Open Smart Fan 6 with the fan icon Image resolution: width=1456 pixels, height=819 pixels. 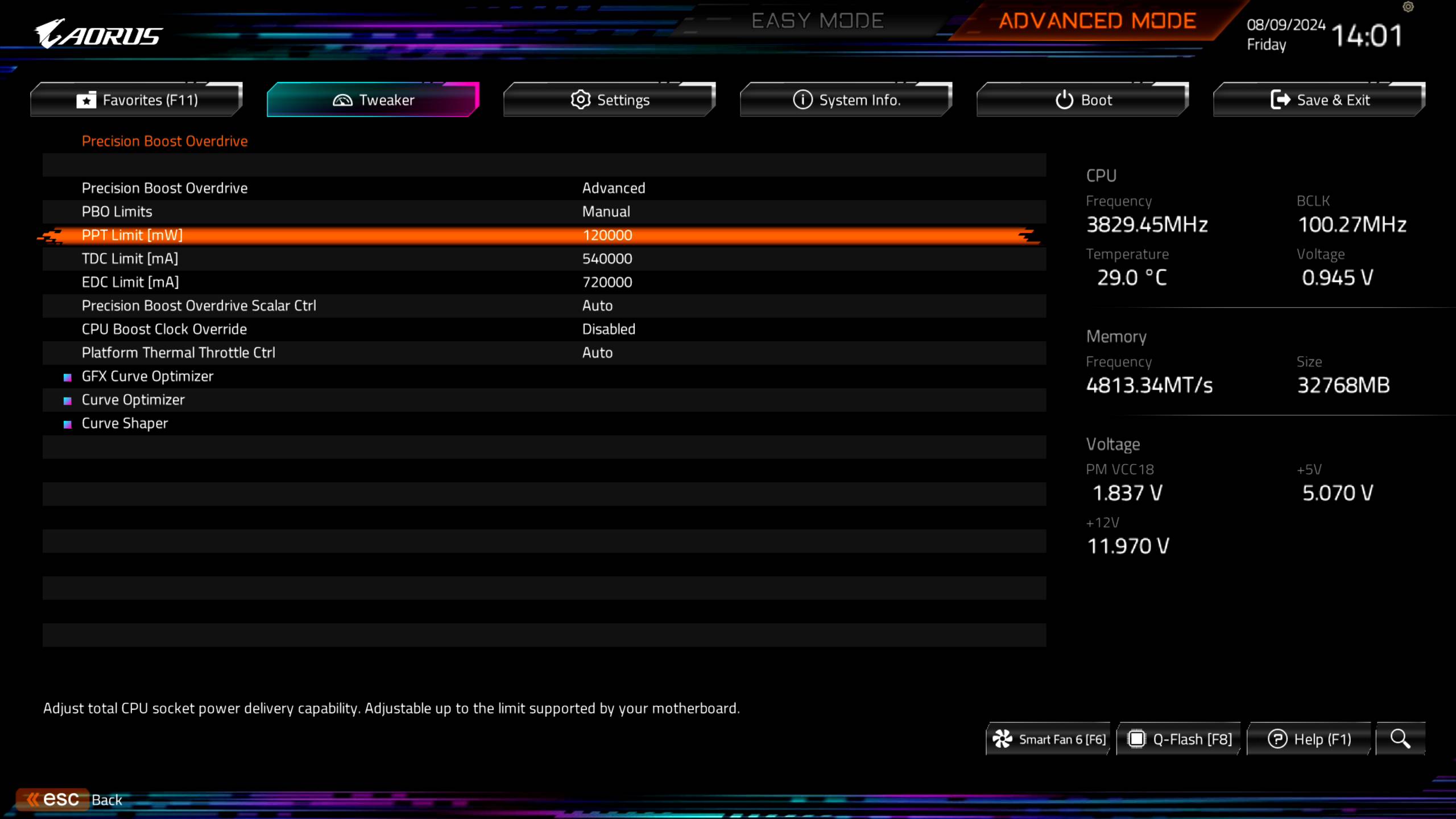[x=1003, y=738]
